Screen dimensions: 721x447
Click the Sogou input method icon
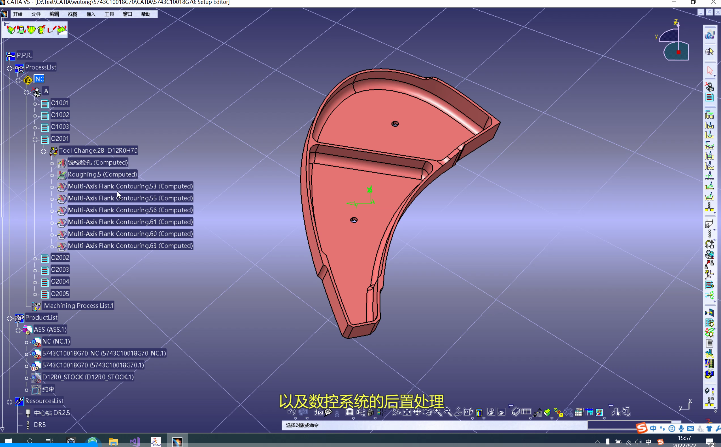click(643, 429)
